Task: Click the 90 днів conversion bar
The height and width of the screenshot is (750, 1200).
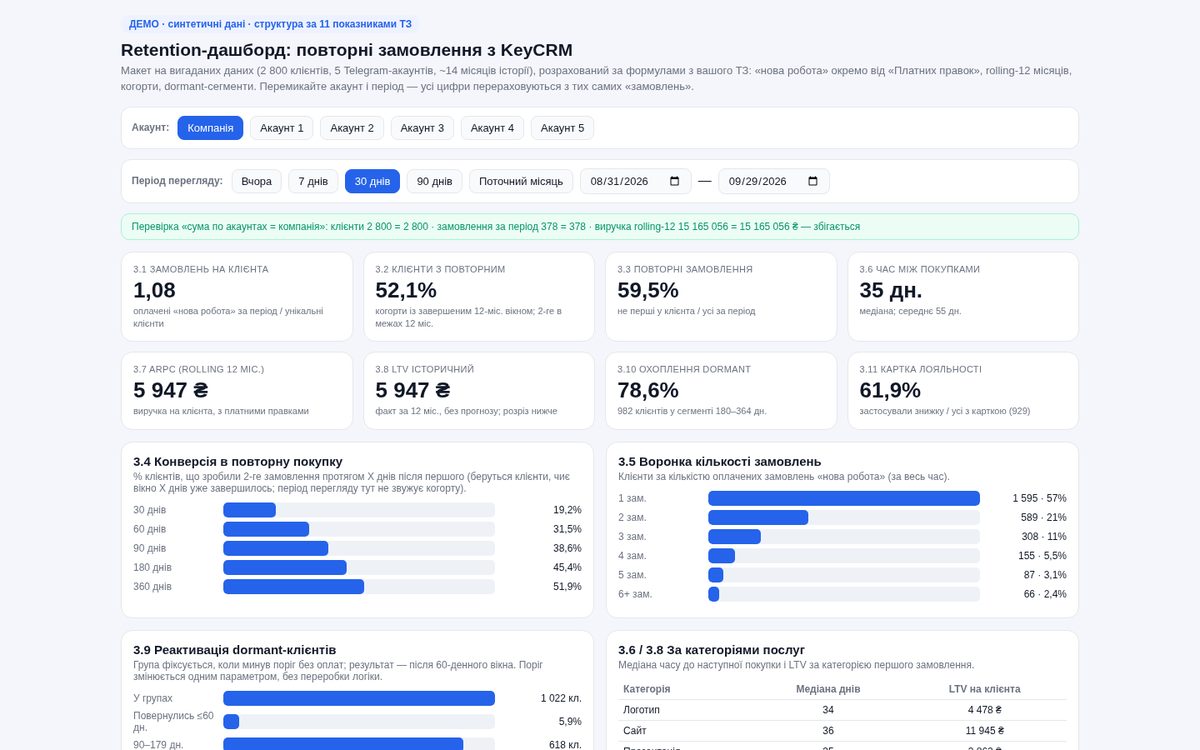Action: click(359, 548)
